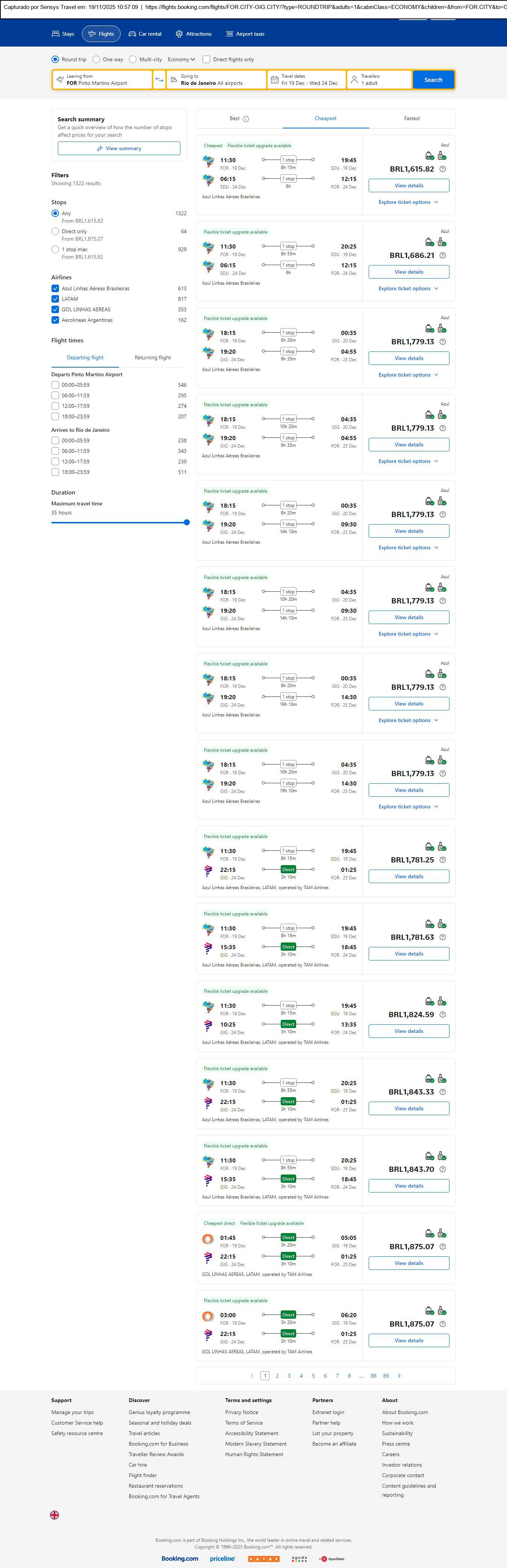Click the UK flag language icon
The height and width of the screenshot is (1568, 507).
pyautogui.click(x=54, y=1514)
